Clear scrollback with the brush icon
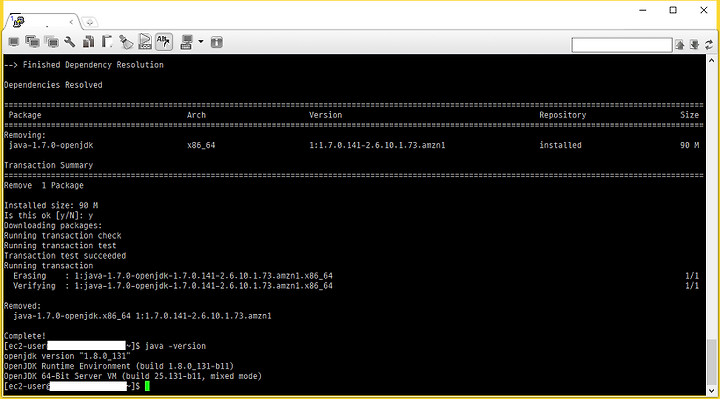720x399 pixels. pos(126,42)
